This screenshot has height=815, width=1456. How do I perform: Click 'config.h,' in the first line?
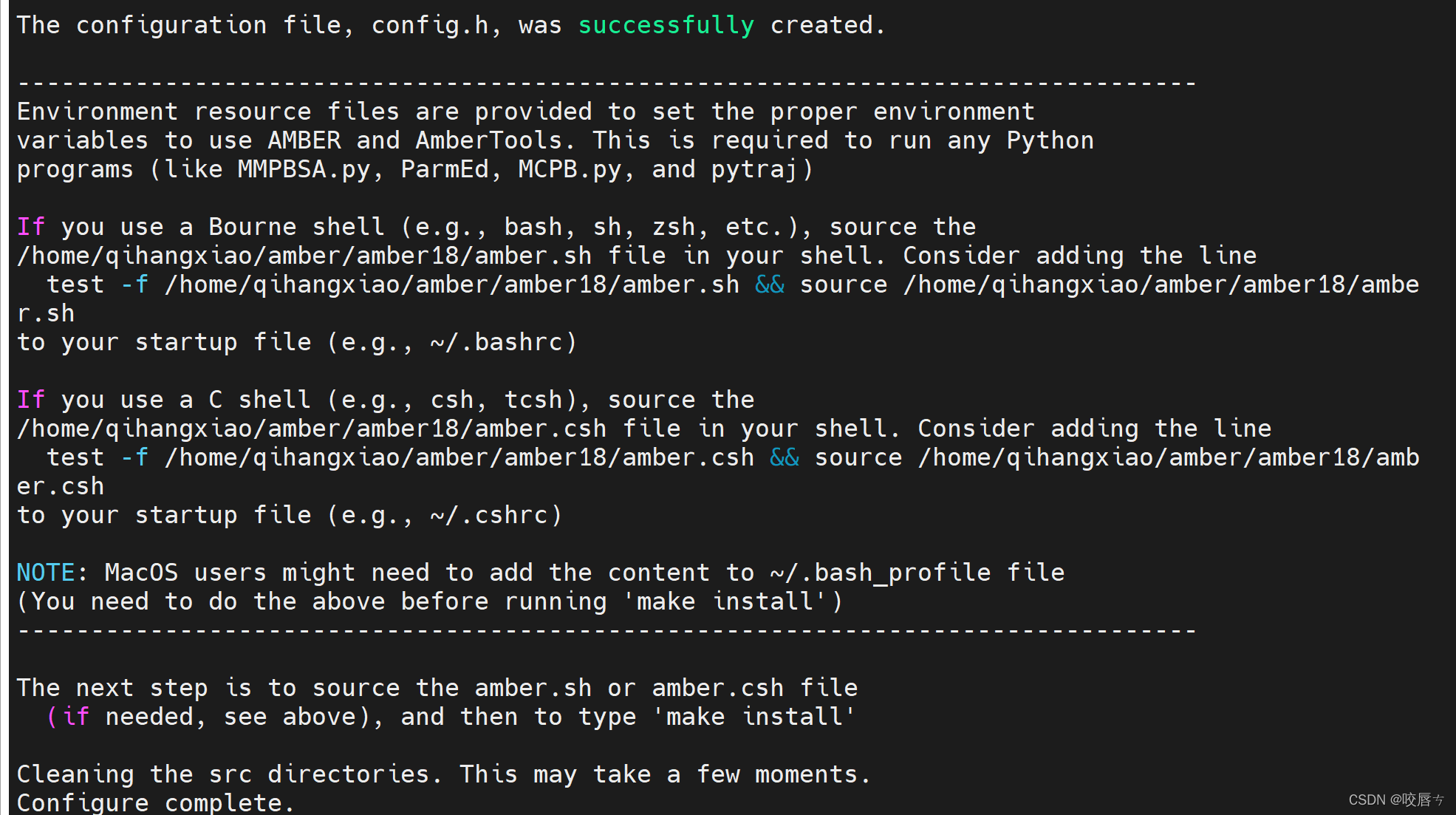(x=437, y=26)
